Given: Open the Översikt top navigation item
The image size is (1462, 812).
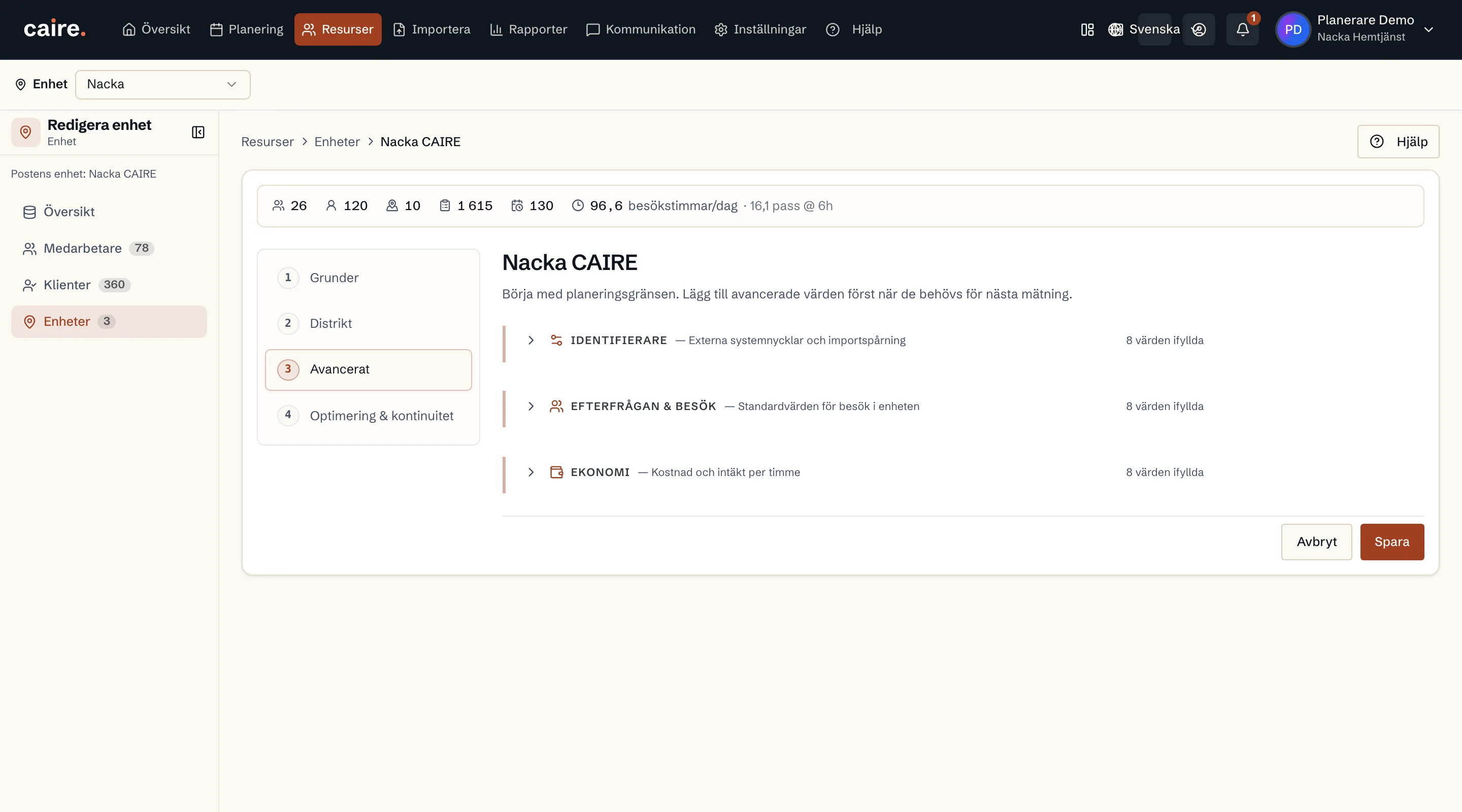Looking at the screenshot, I should point(156,29).
